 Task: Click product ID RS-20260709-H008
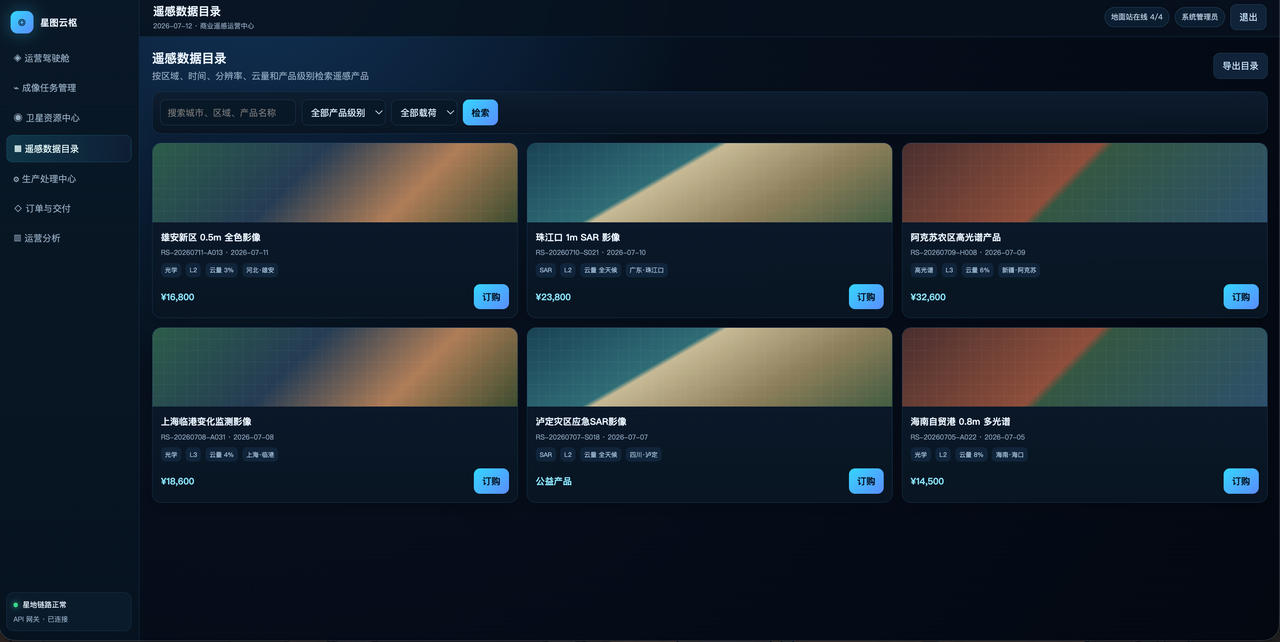942,253
